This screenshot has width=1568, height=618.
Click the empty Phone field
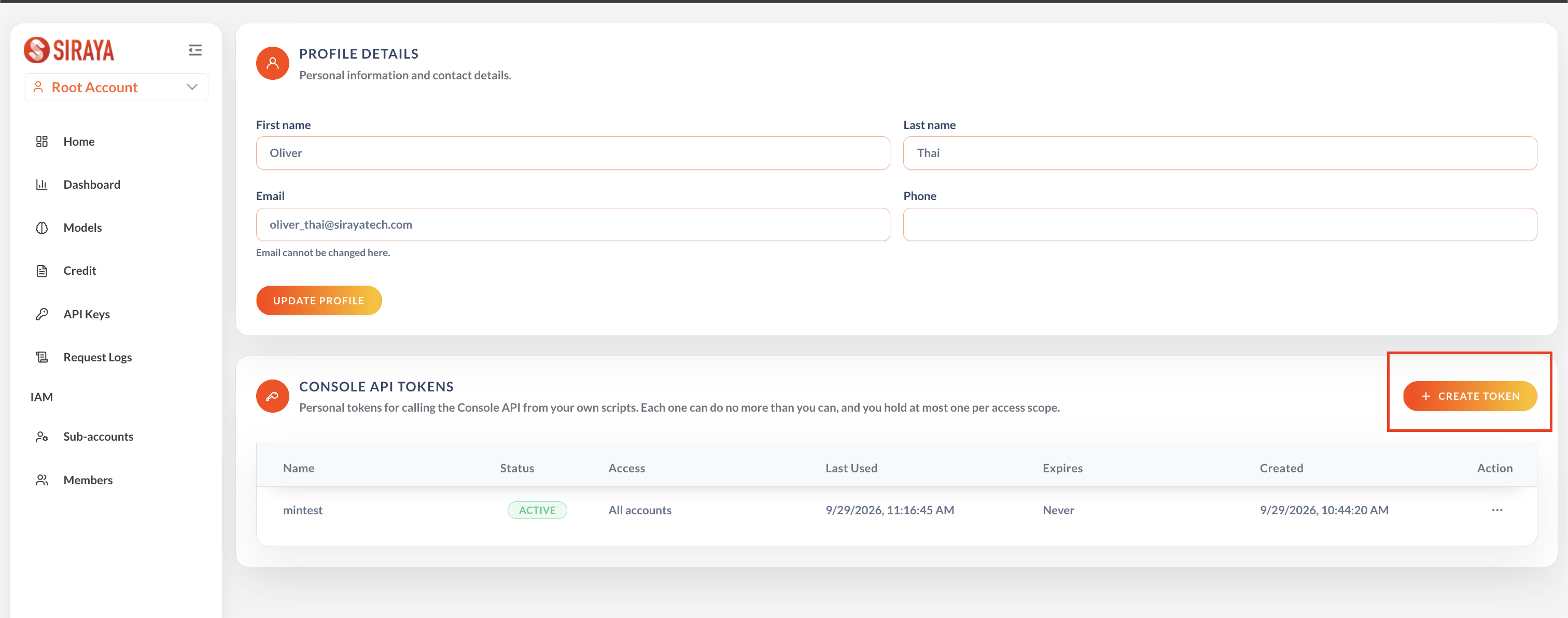[x=1220, y=224]
